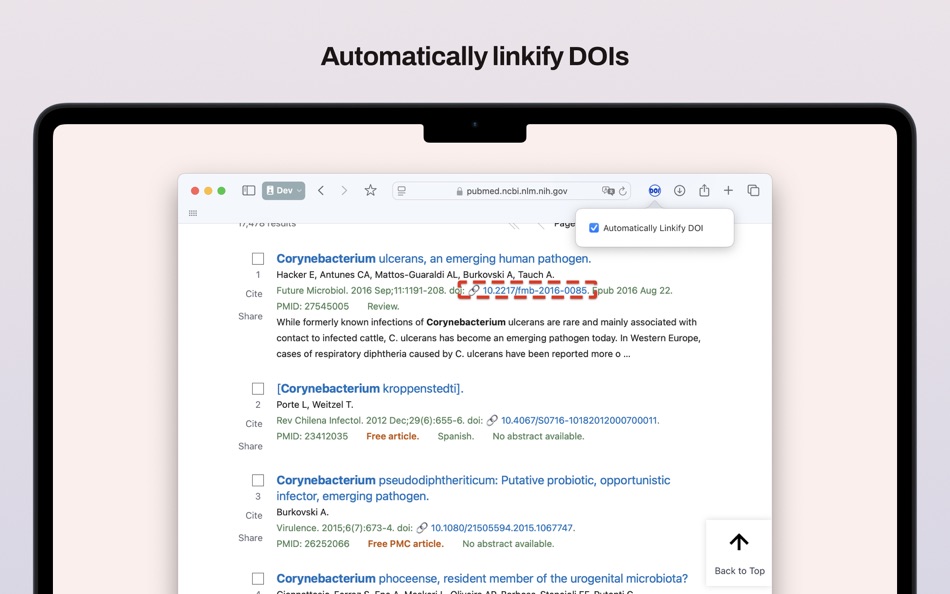
Task: Click Share for result 1
Action: click(x=250, y=316)
